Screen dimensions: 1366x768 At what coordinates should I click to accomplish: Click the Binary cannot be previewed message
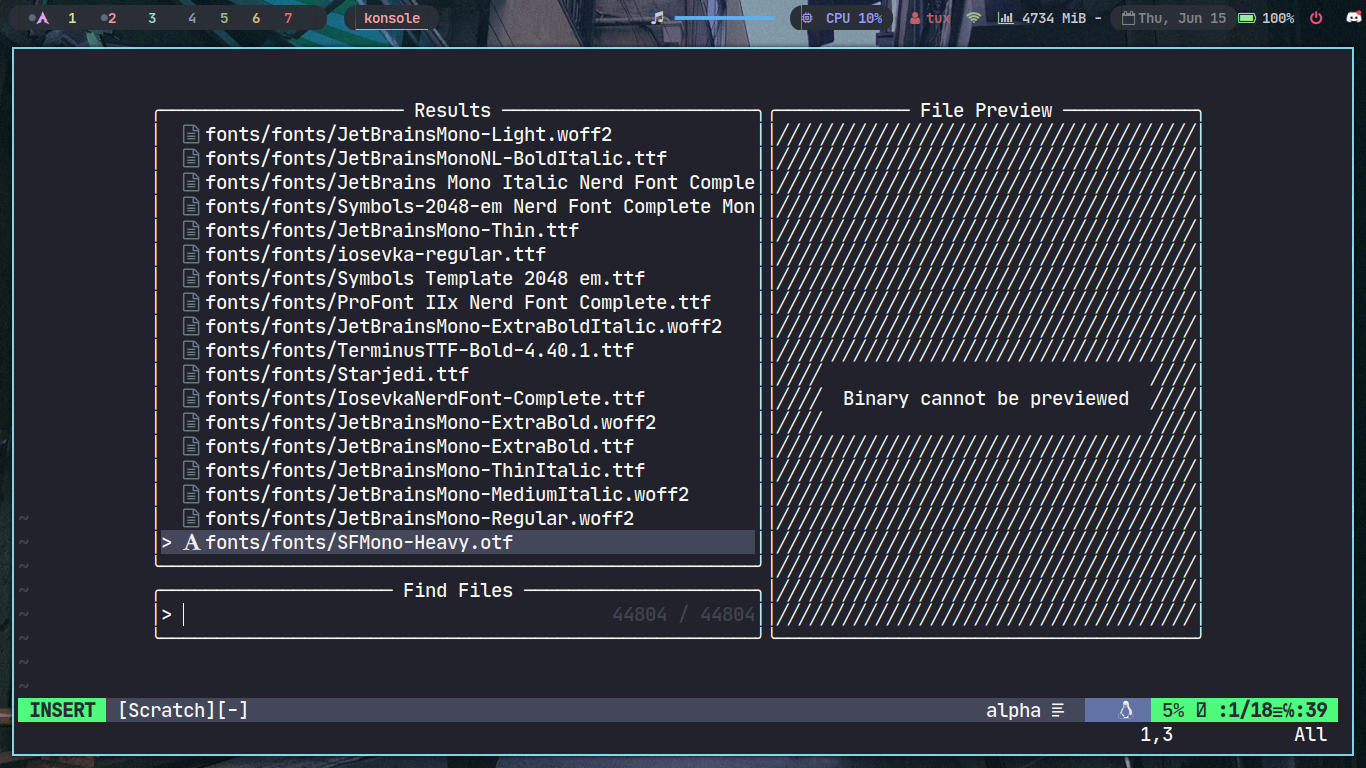[986, 398]
